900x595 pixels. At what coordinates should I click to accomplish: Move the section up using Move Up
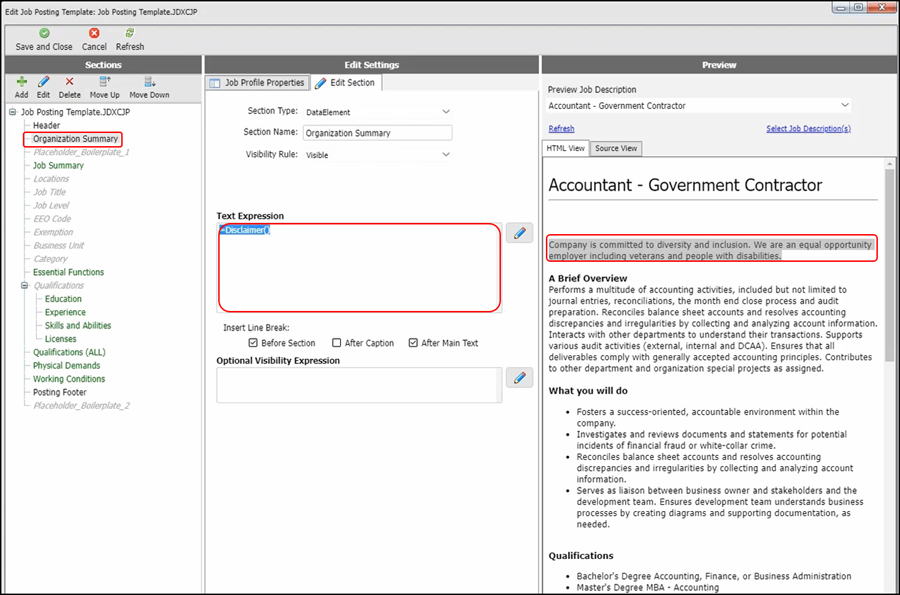point(104,82)
